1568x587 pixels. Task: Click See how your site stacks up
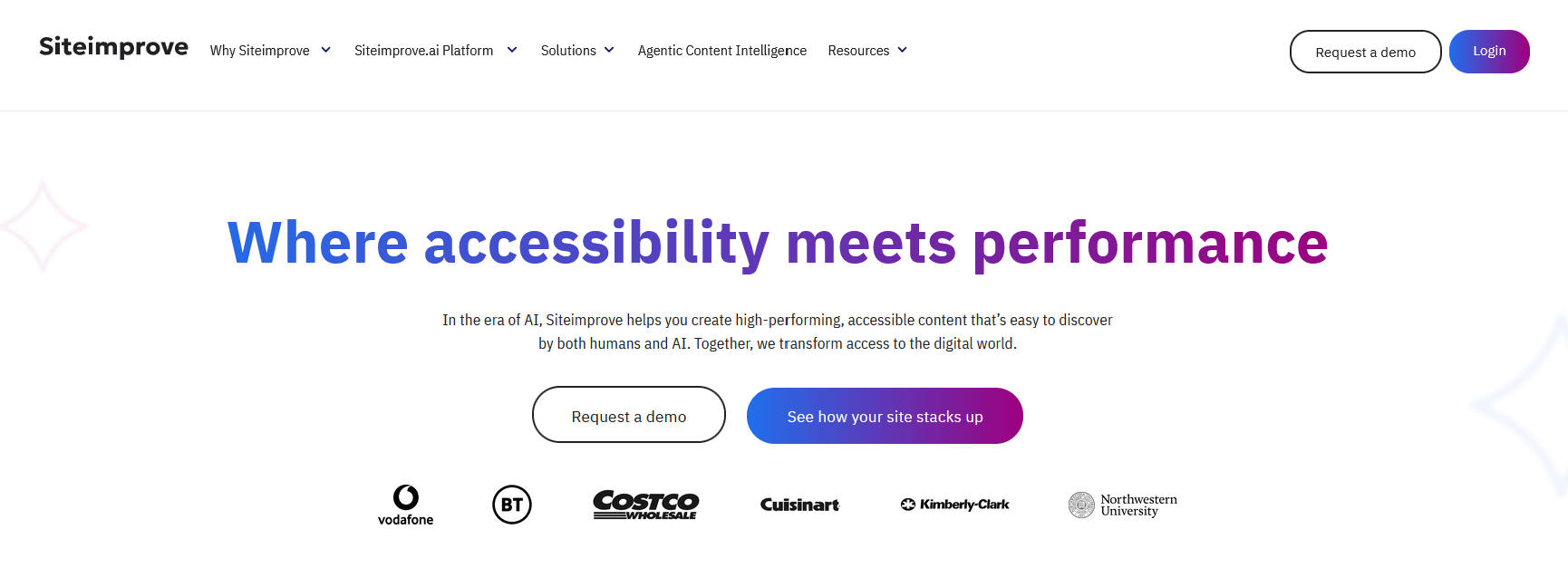tap(885, 416)
